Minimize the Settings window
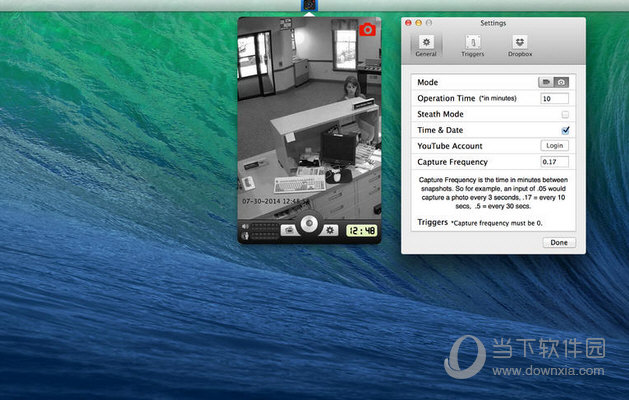The height and width of the screenshot is (400, 629). (x=418, y=23)
